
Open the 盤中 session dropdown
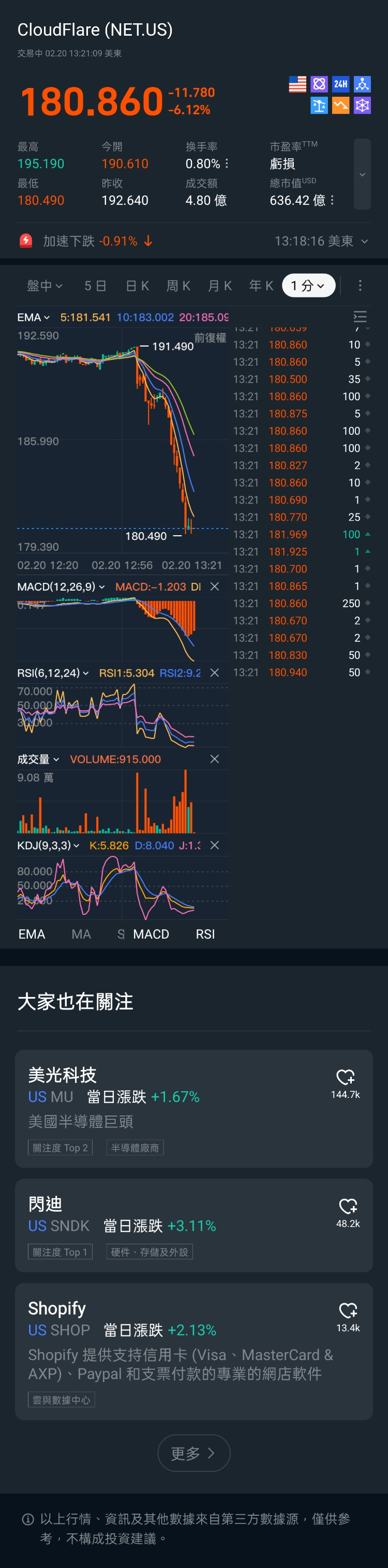44,285
